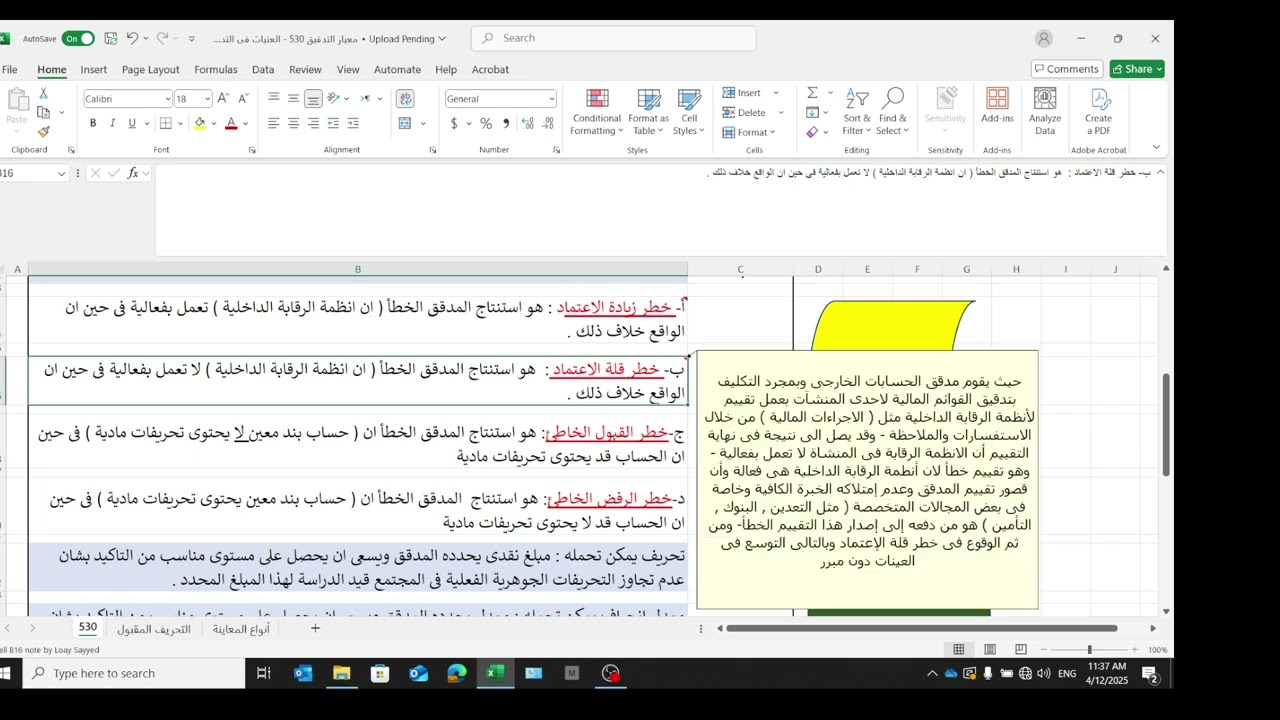Switch to Page Layout view in status bar

990,650
